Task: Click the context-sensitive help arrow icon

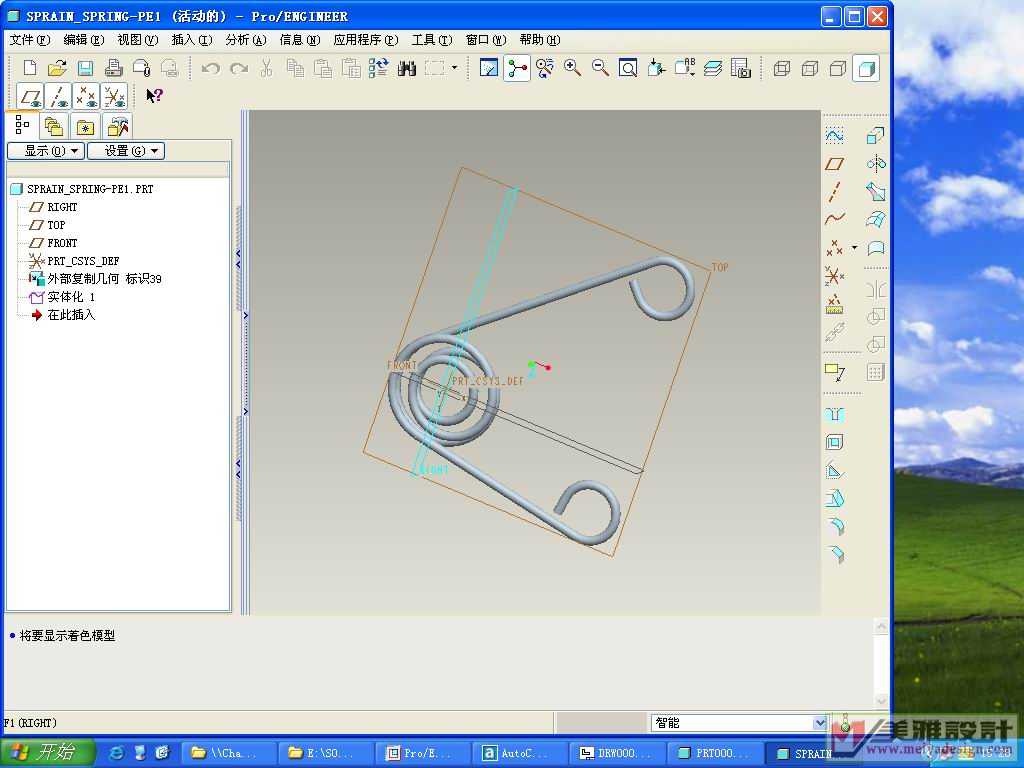Action: (154, 96)
